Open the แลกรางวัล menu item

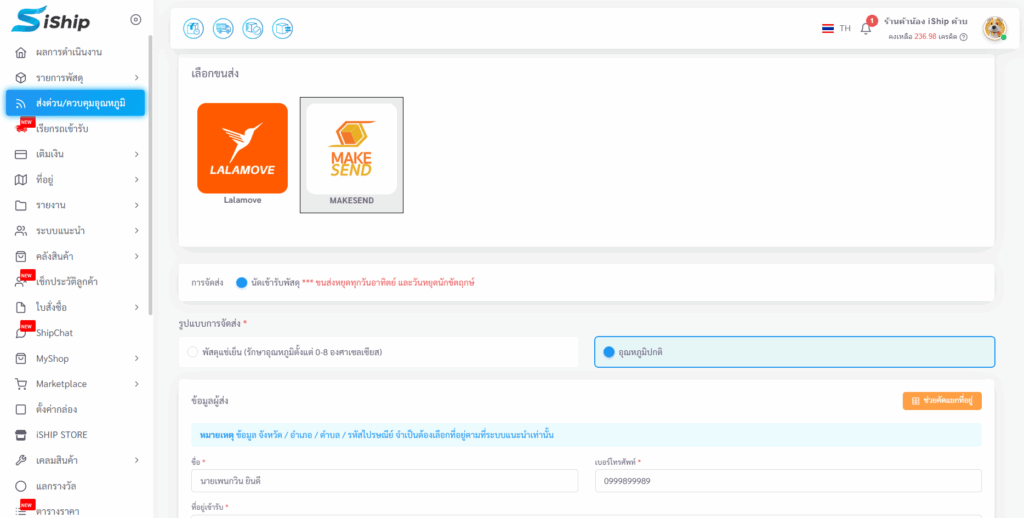click(56, 486)
